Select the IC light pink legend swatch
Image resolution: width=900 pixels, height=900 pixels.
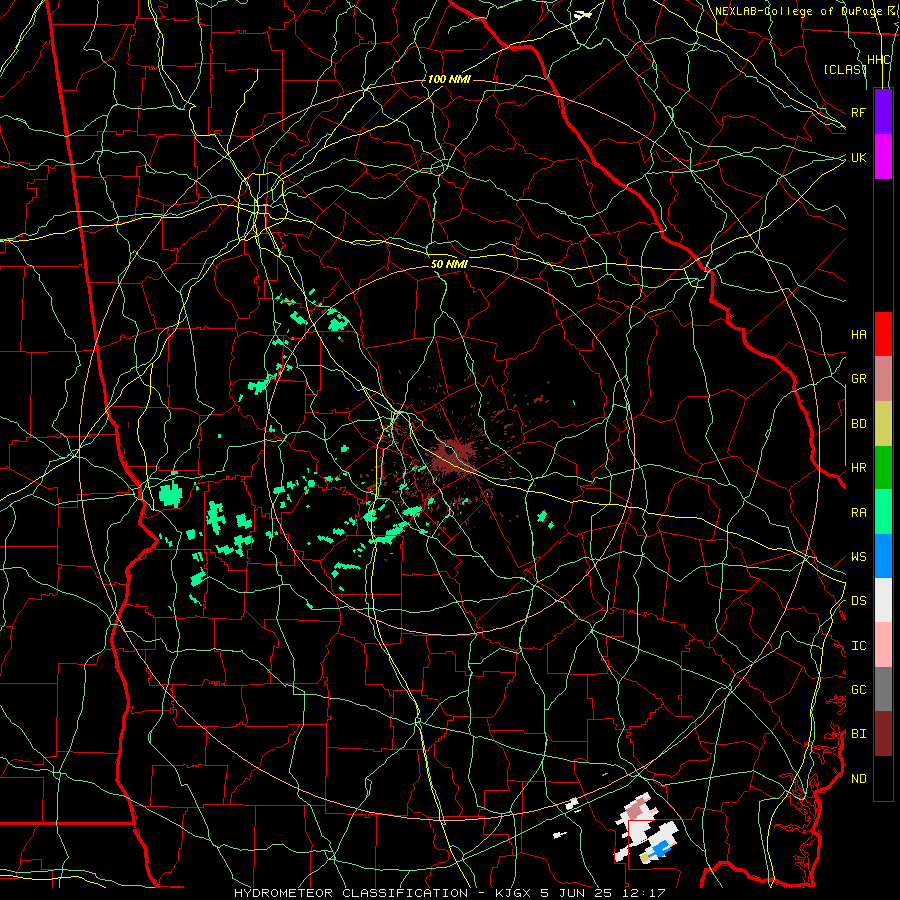pyautogui.click(x=883, y=645)
